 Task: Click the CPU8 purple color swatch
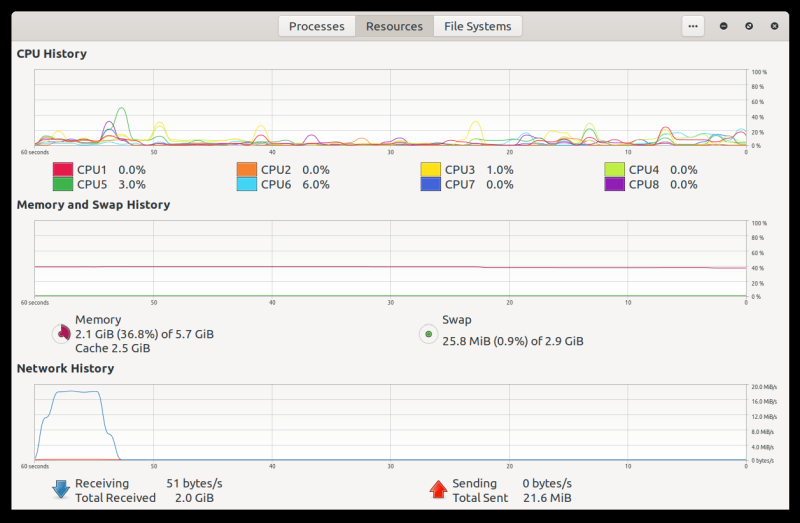[x=614, y=184]
